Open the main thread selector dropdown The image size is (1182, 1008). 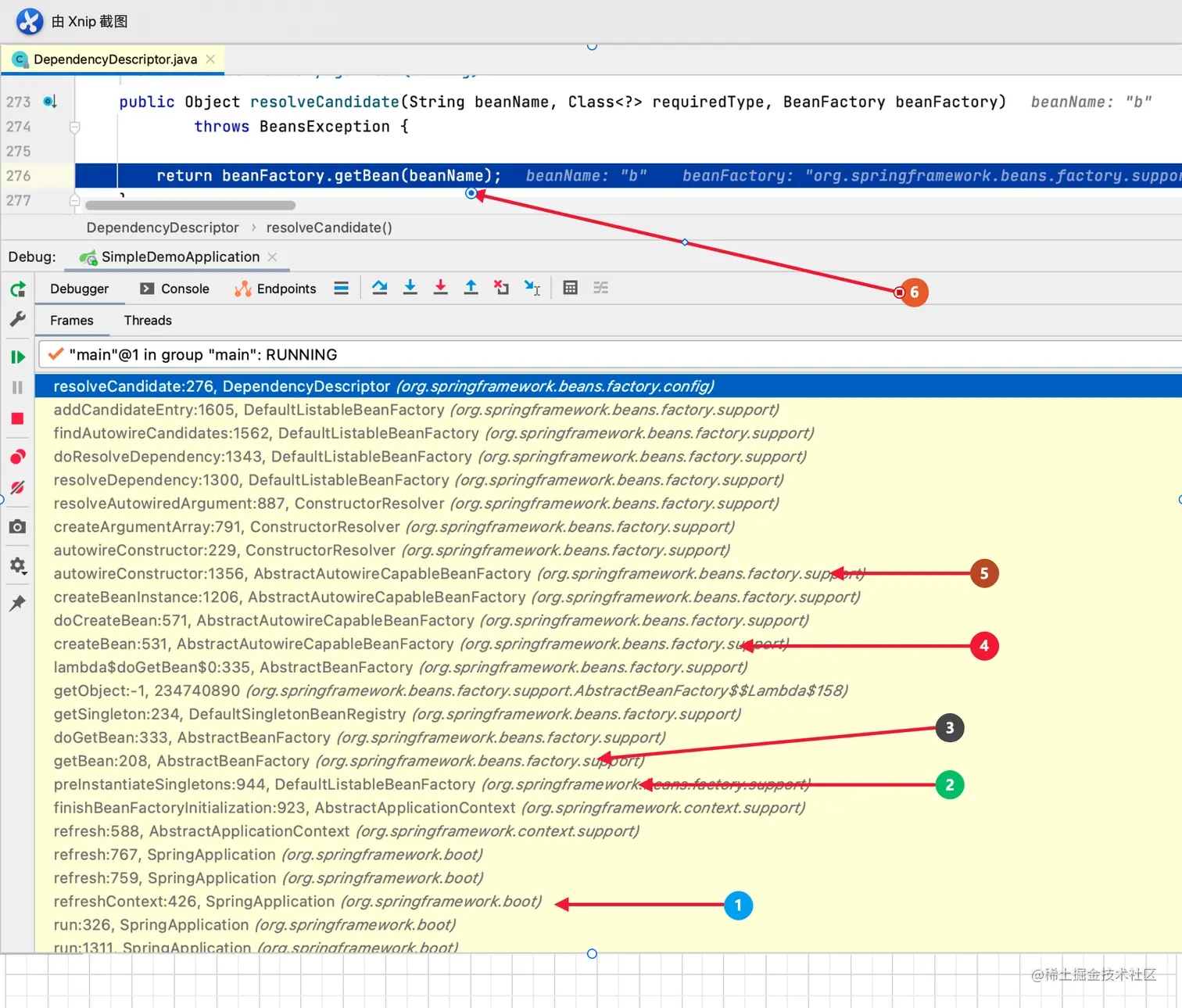610,355
